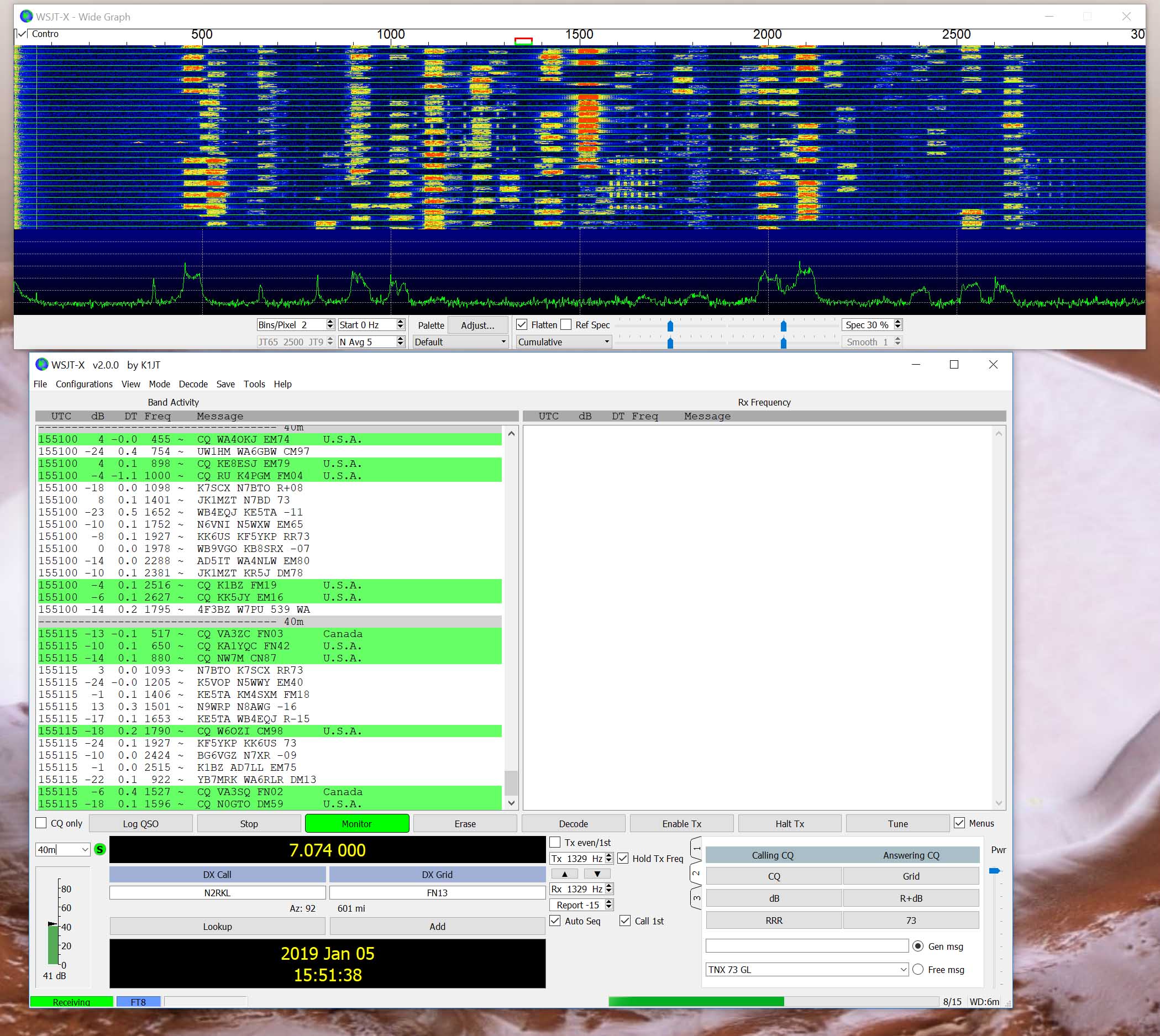The height and width of the screenshot is (1036, 1160).
Task: Click the up arrow frequency shift button
Action: coord(564,874)
